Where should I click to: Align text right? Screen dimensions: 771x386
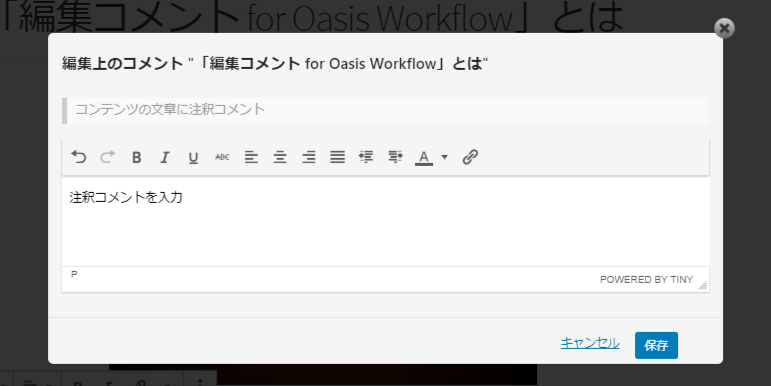point(309,157)
